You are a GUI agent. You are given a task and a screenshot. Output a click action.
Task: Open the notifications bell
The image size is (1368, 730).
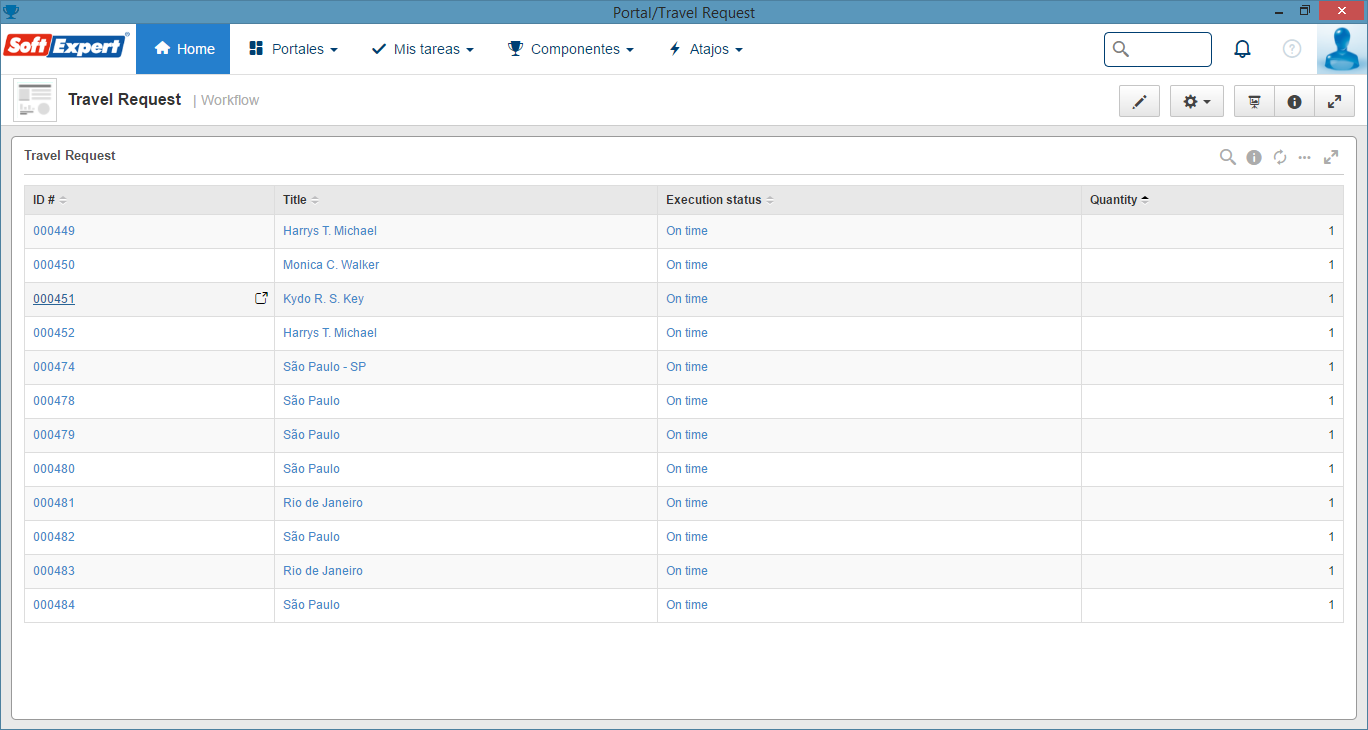tap(1242, 49)
